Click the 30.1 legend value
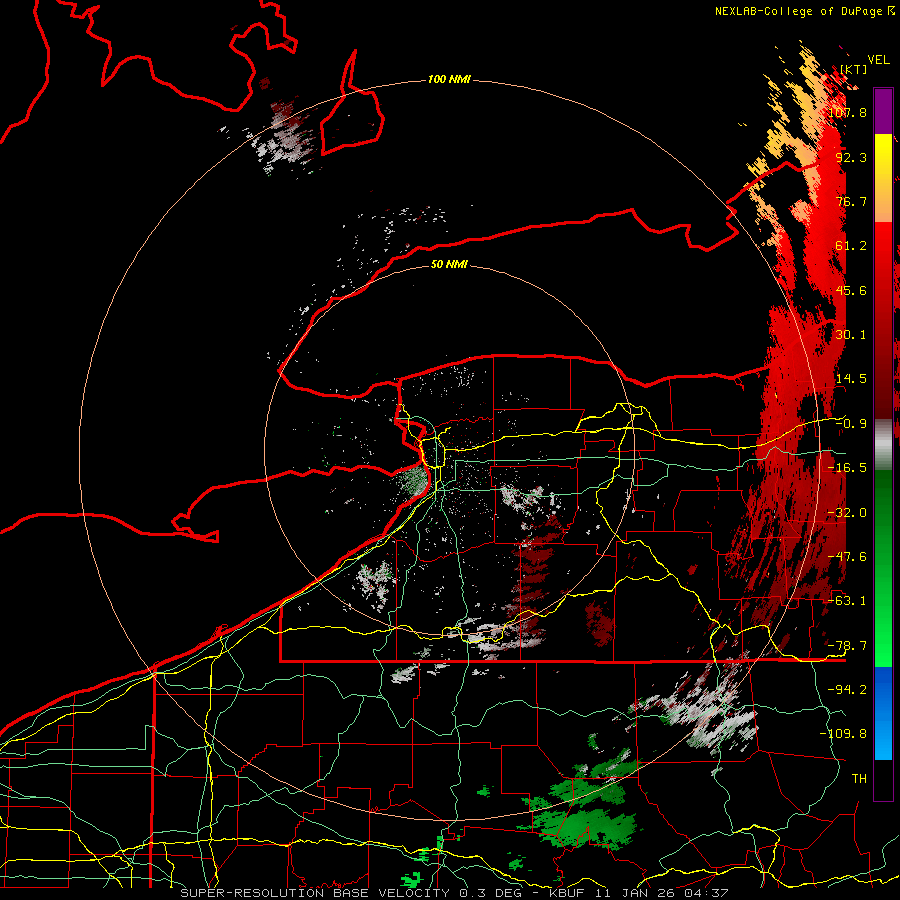The width and height of the screenshot is (900, 900). (851, 334)
